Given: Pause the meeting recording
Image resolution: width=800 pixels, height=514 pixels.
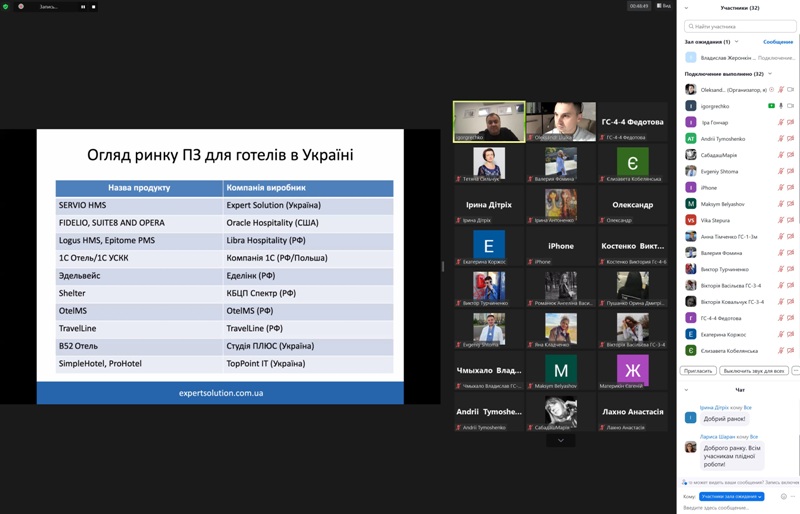Looking at the screenshot, I should 84,6.
